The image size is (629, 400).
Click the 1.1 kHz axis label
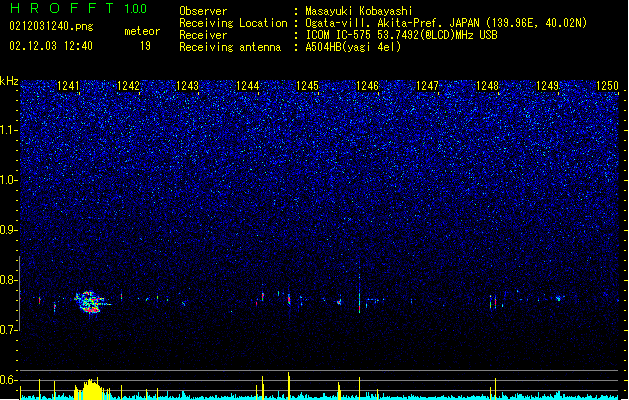[x=9, y=130]
